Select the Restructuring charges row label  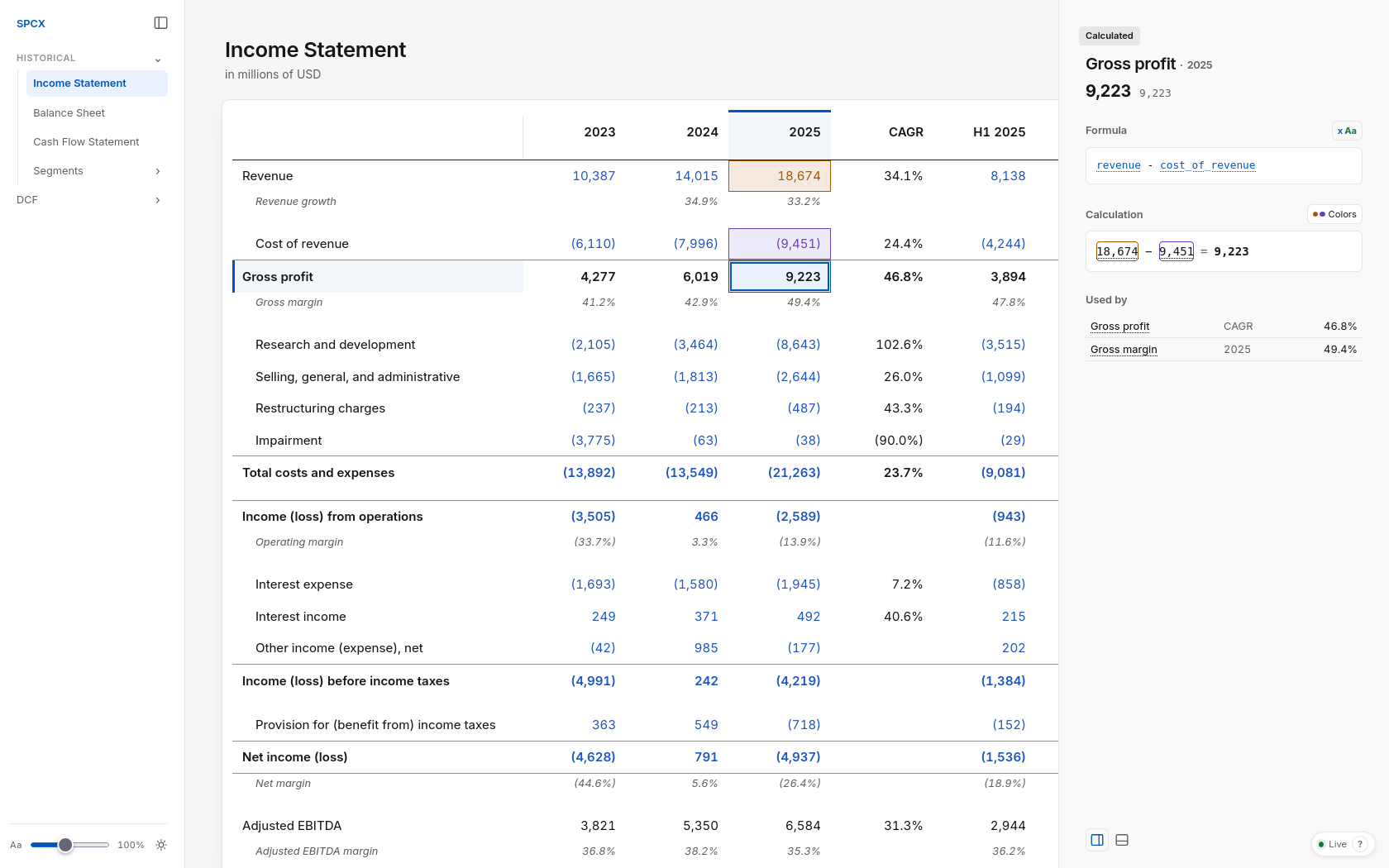pyautogui.click(x=320, y=408)
